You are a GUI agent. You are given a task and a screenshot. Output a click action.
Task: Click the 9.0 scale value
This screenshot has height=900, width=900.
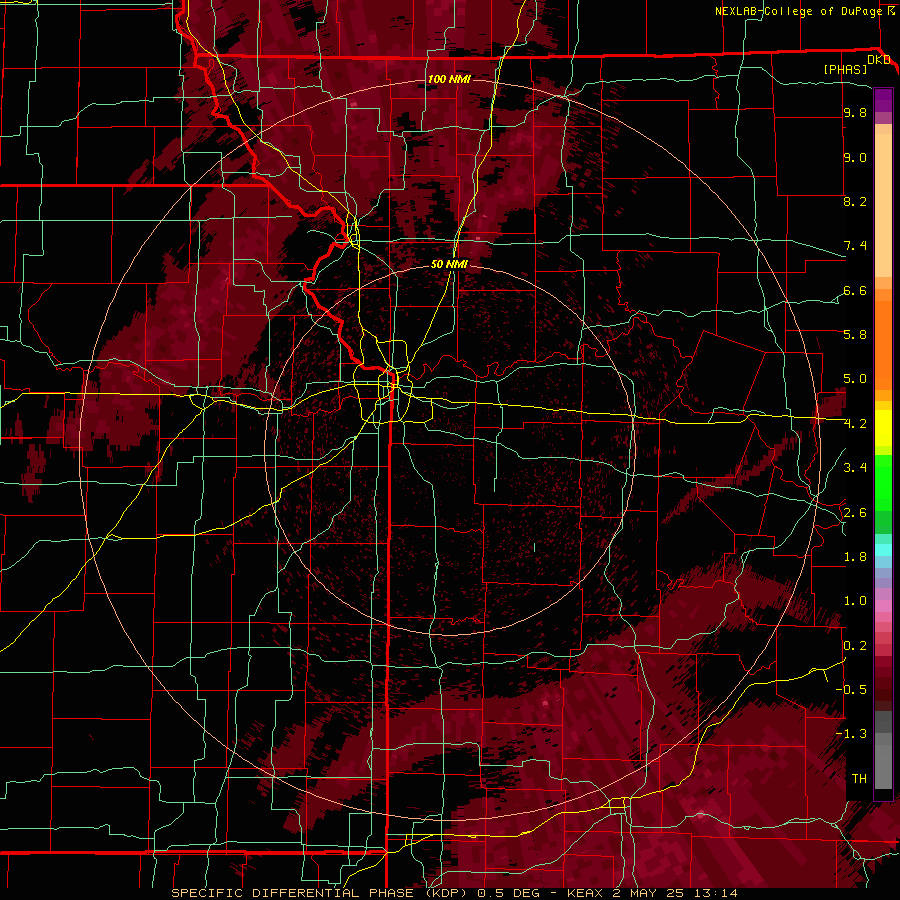pyautogui.click(x=855, y=158)
